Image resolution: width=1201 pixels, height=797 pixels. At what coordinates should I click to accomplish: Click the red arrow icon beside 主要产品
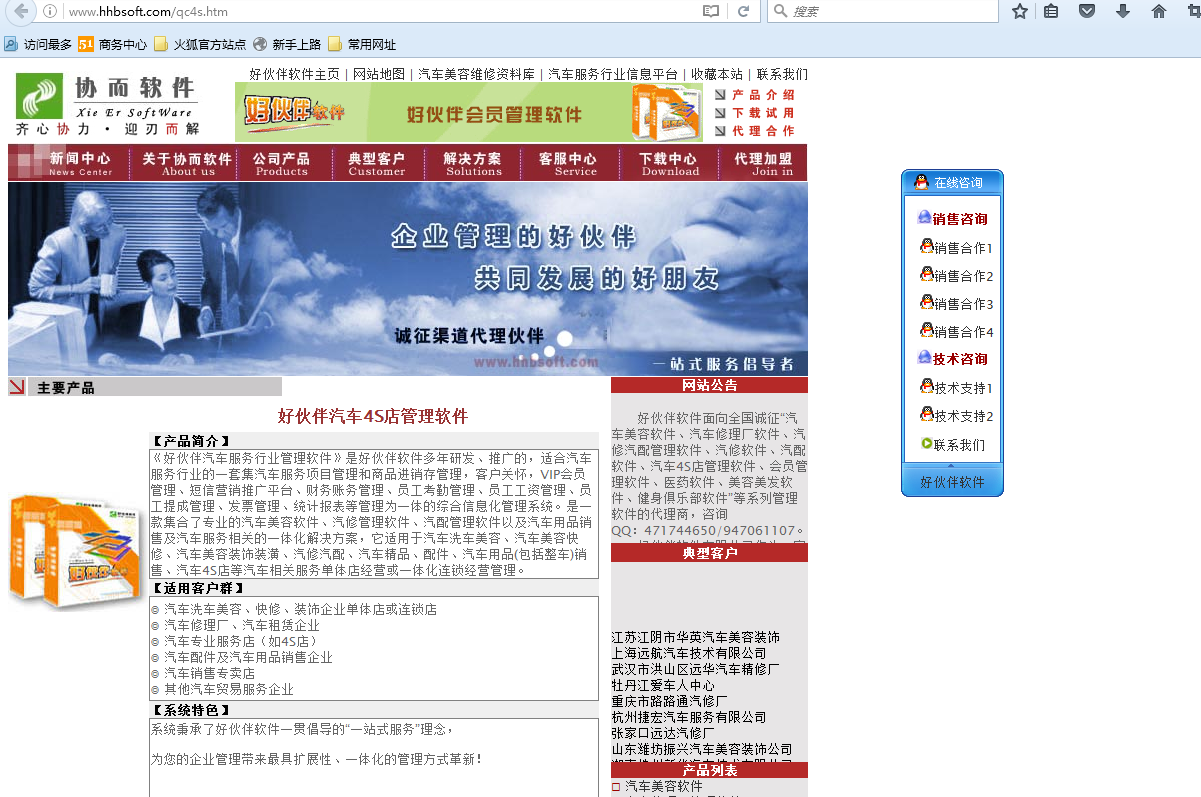pos(17,387)
